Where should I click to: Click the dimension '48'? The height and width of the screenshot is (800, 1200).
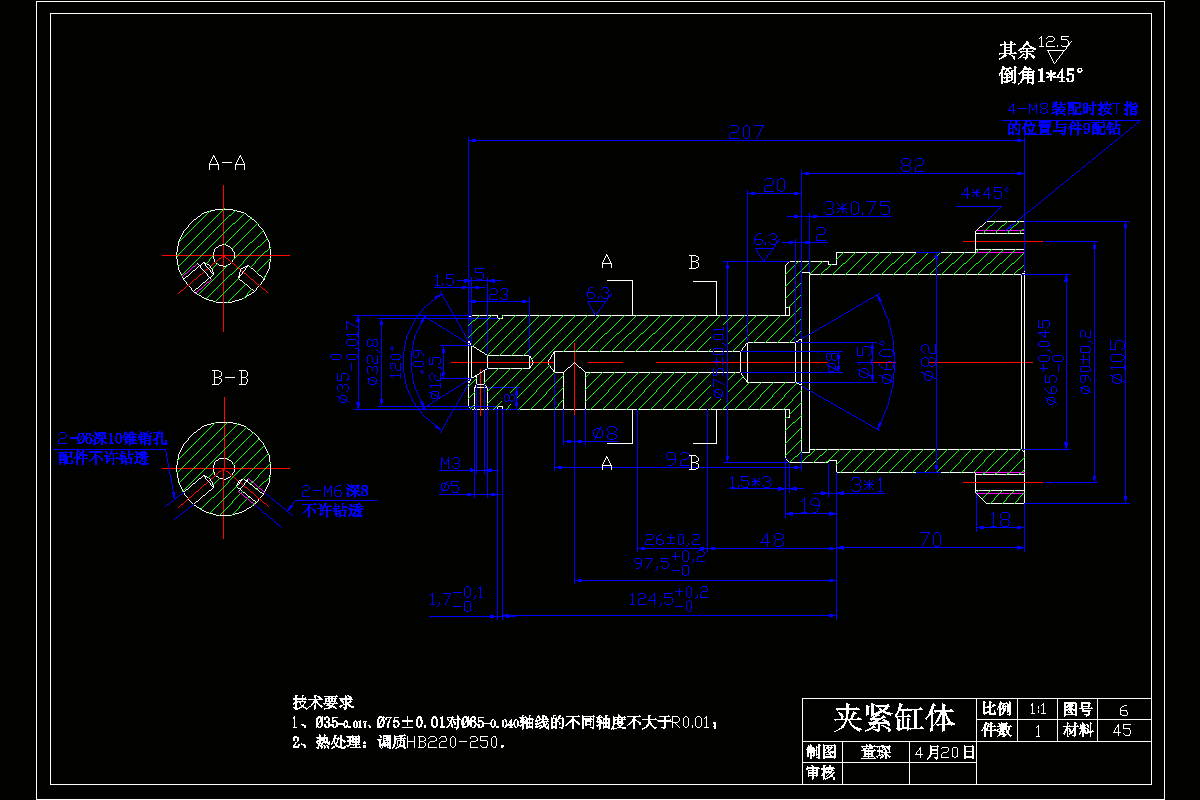point(771,540)
